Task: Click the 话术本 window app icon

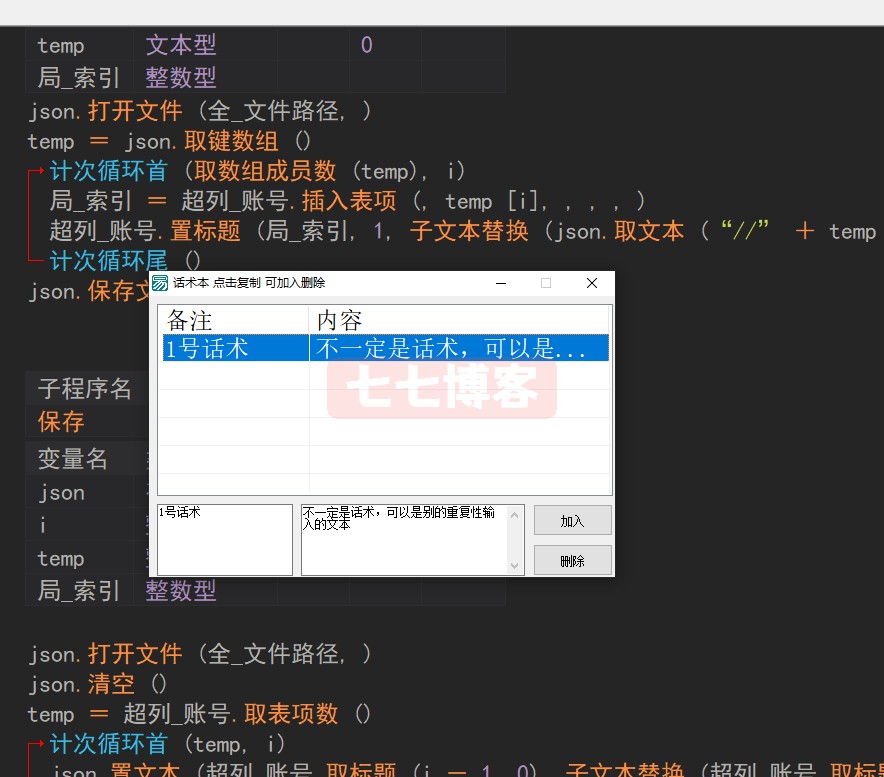Action: 160,283
